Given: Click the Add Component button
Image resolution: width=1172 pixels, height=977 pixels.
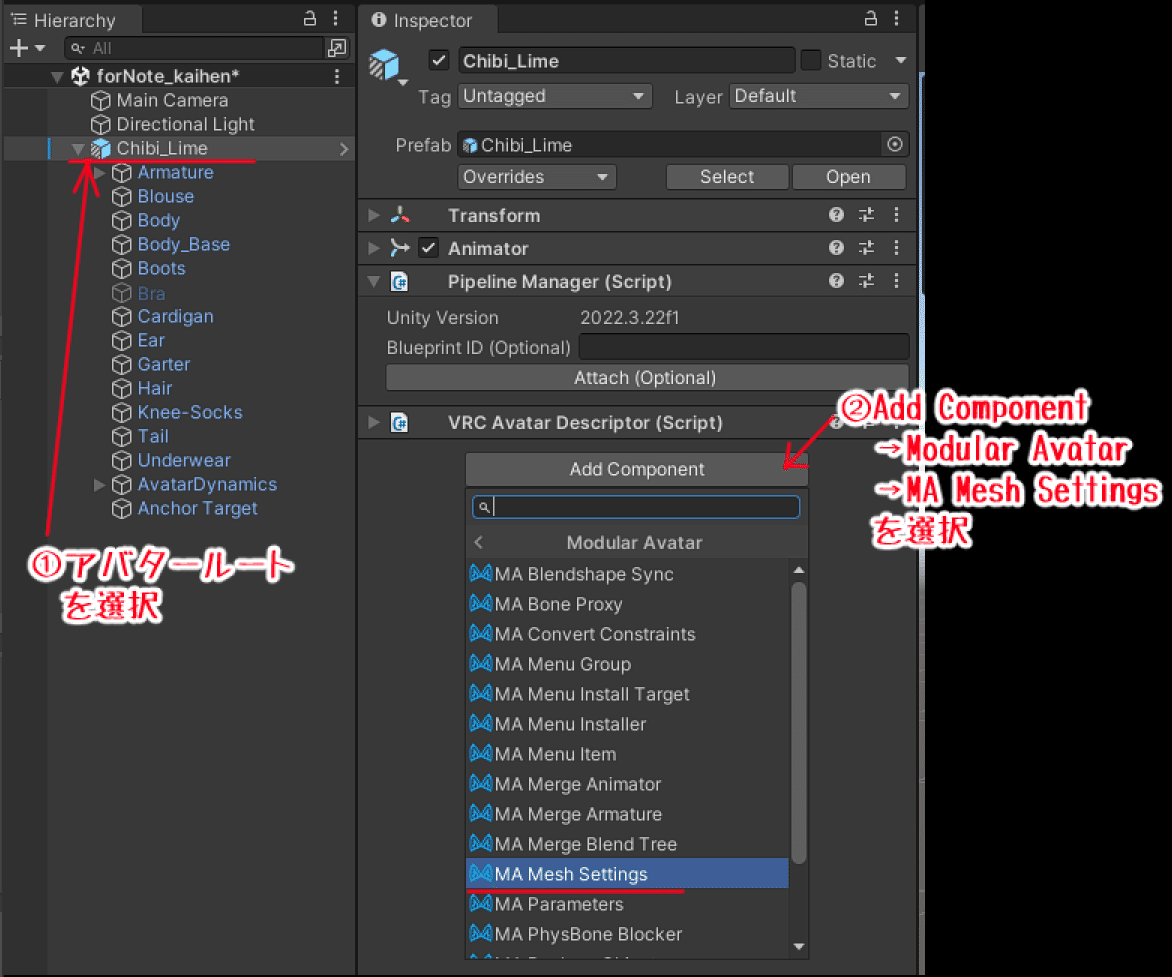Looking at the screenshot, I should tap(637, 469).
